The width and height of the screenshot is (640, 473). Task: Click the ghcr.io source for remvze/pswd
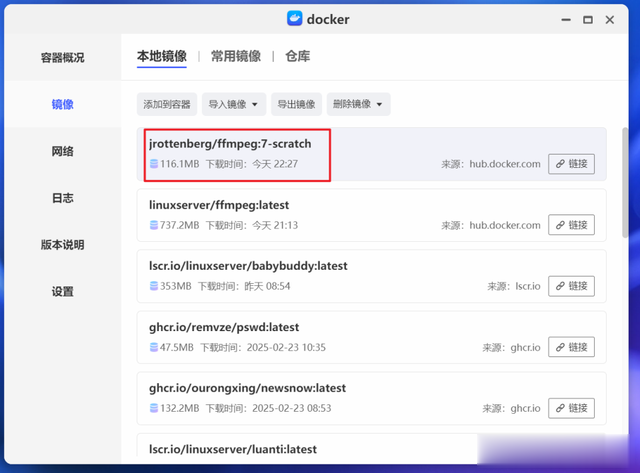tap(525, 347)
